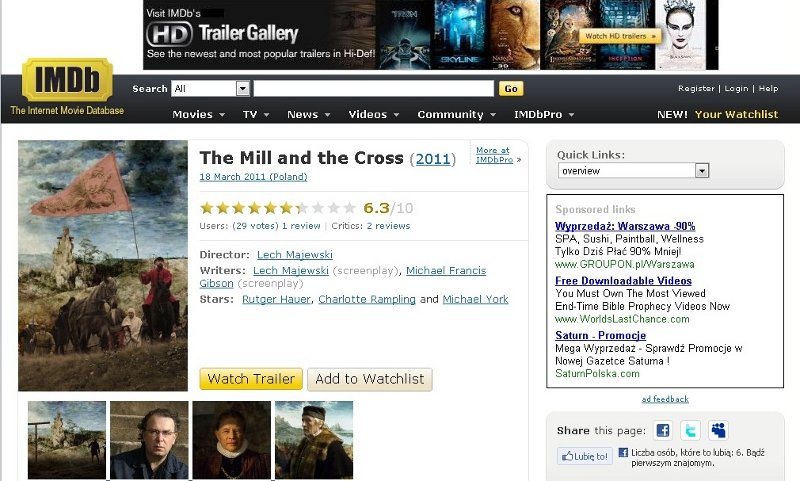
Task: Click the Watch HD trailers banner button
Action: [x=620, y=36]
